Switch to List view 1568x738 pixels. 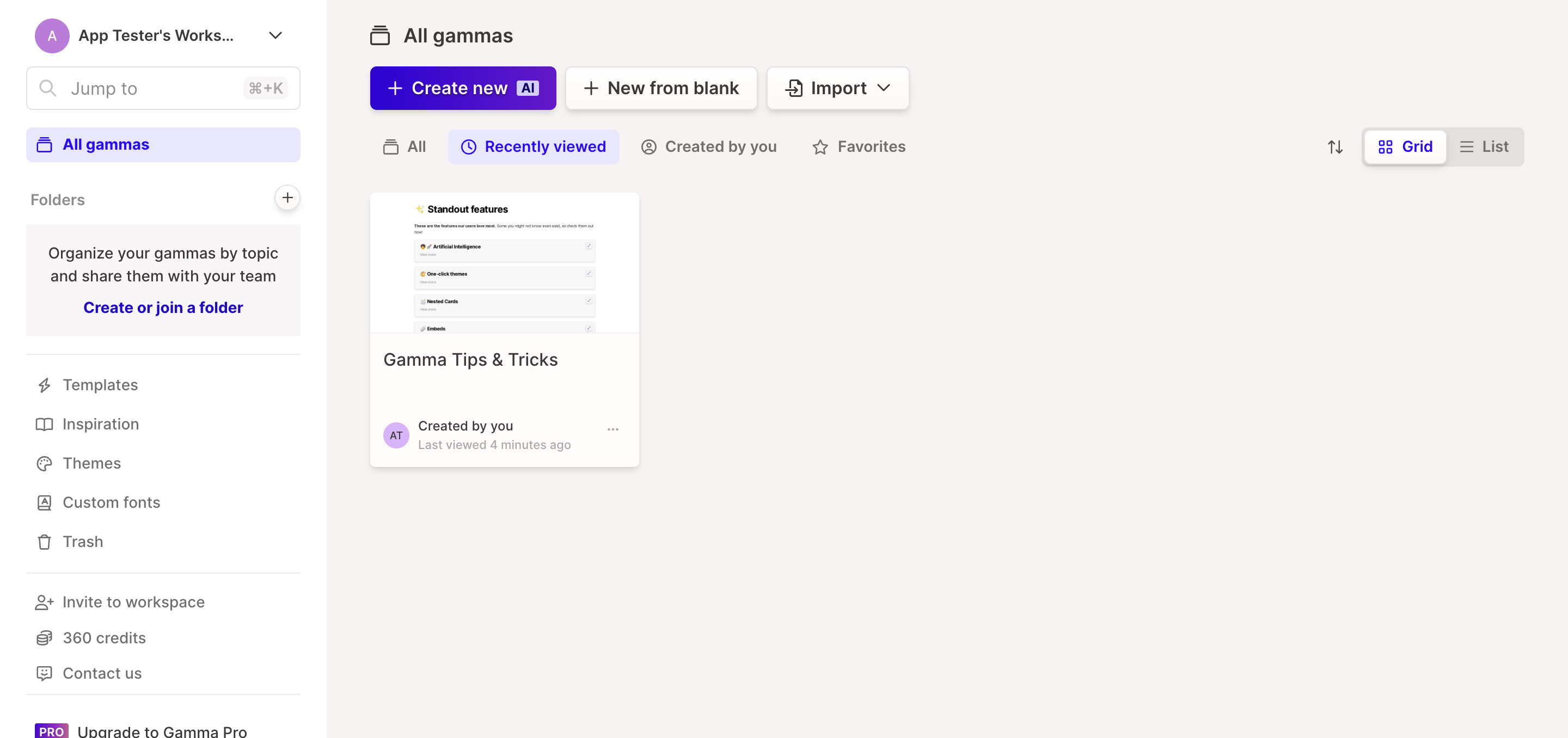point(1484,146)
